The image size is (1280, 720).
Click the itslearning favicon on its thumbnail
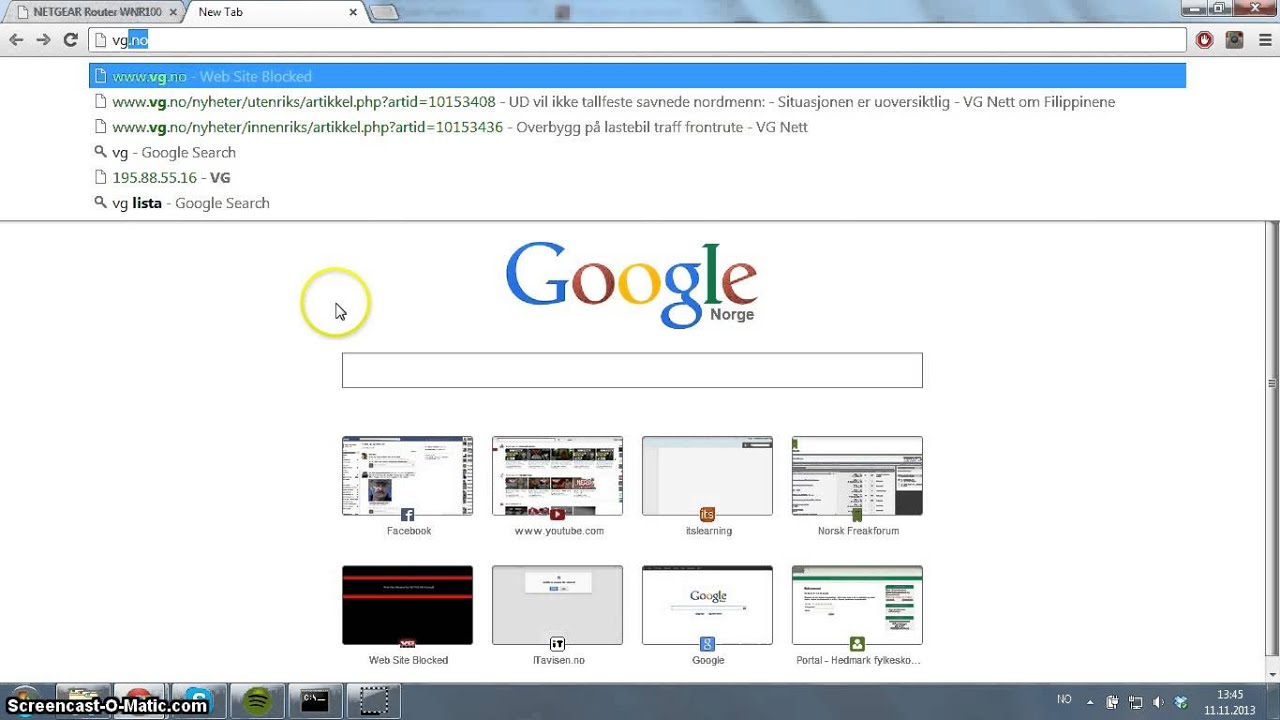coord(708,515)
